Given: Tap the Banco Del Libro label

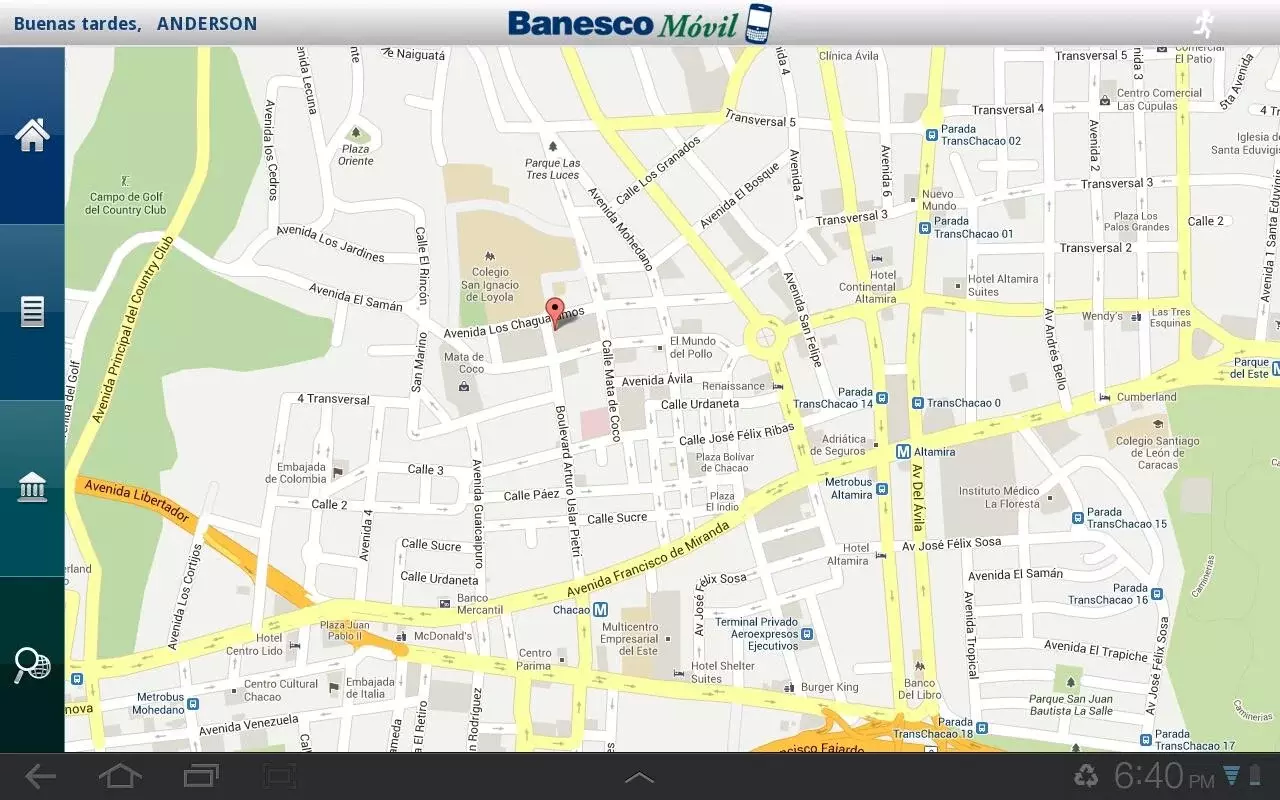Looking at the screenshot, I should (x=920, y=689).
